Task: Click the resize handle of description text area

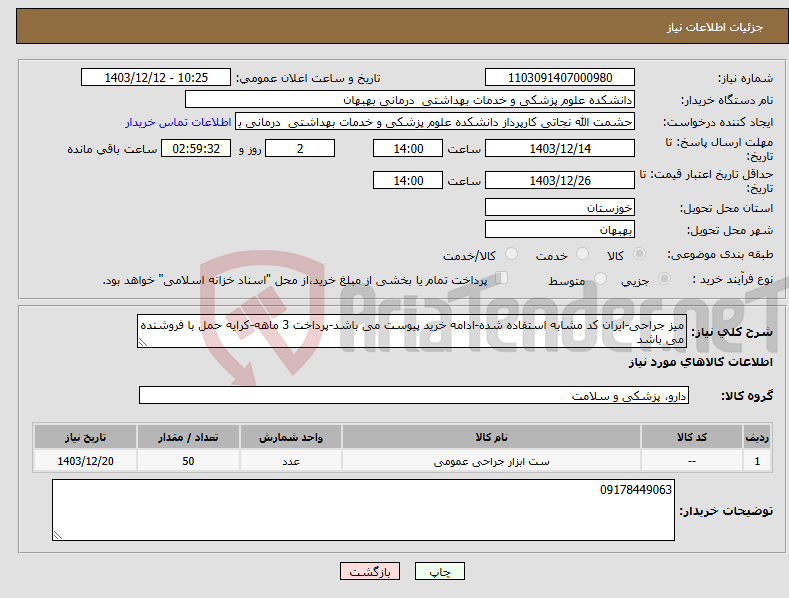Action: pyautogui.click(x=143, y=342)
